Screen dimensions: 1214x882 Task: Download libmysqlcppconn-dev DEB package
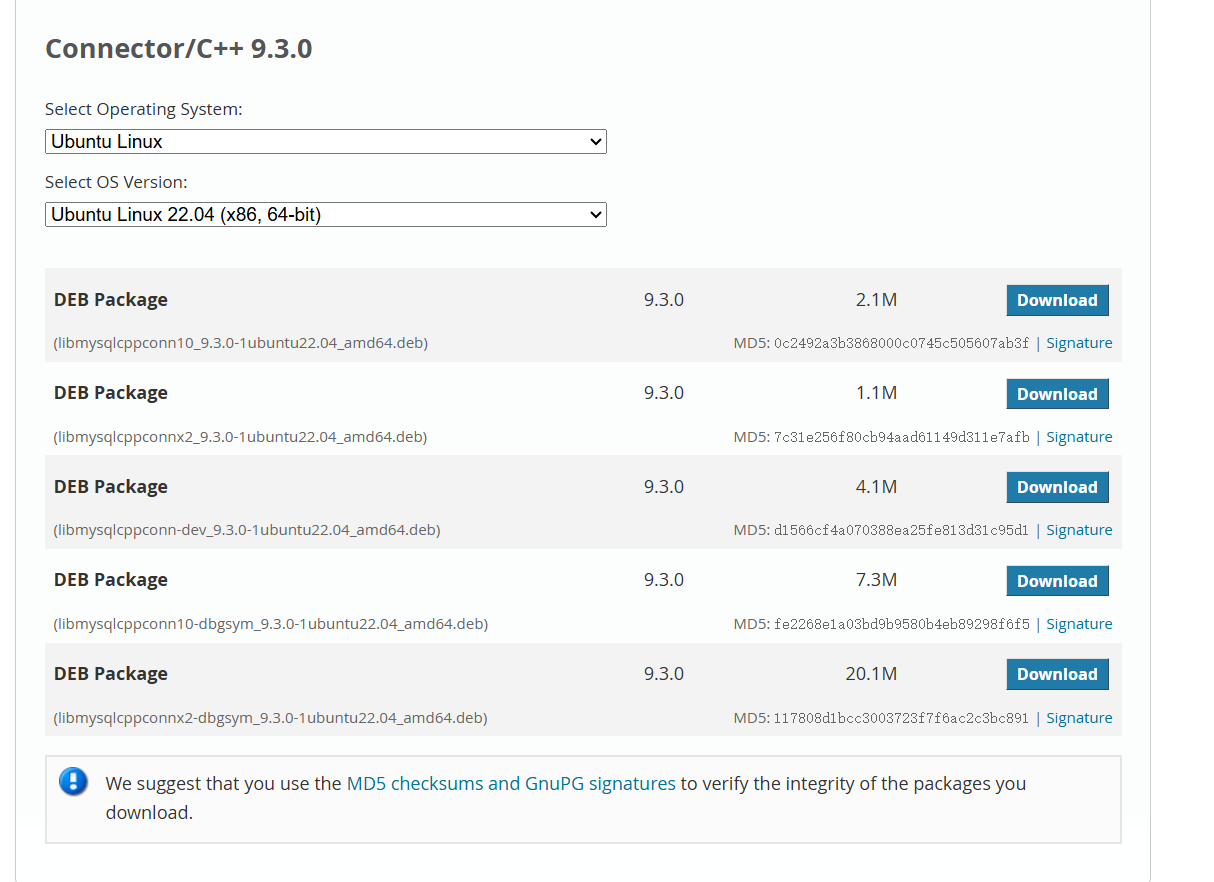pos(1057,487)
